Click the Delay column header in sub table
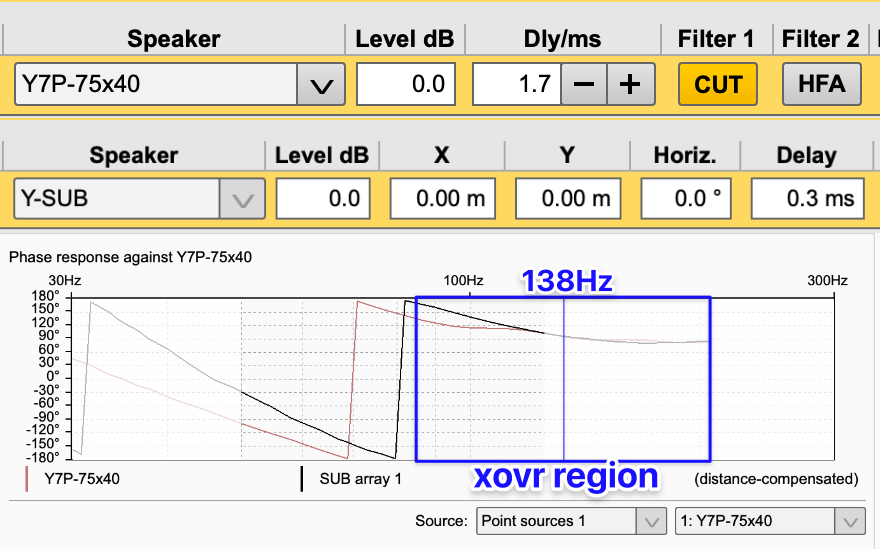The height and width of the screenshot is (549, 880). pos(806,155)
